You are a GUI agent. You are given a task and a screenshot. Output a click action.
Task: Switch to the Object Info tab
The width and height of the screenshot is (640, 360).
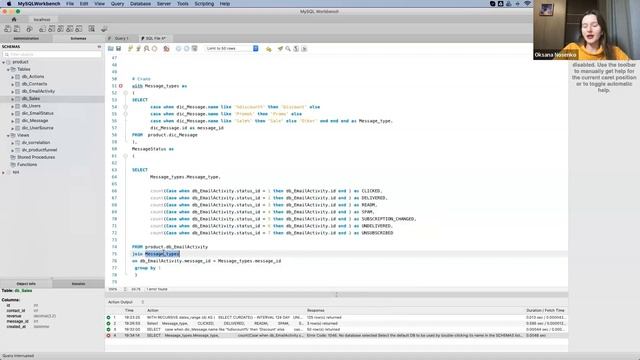point(26,284)
